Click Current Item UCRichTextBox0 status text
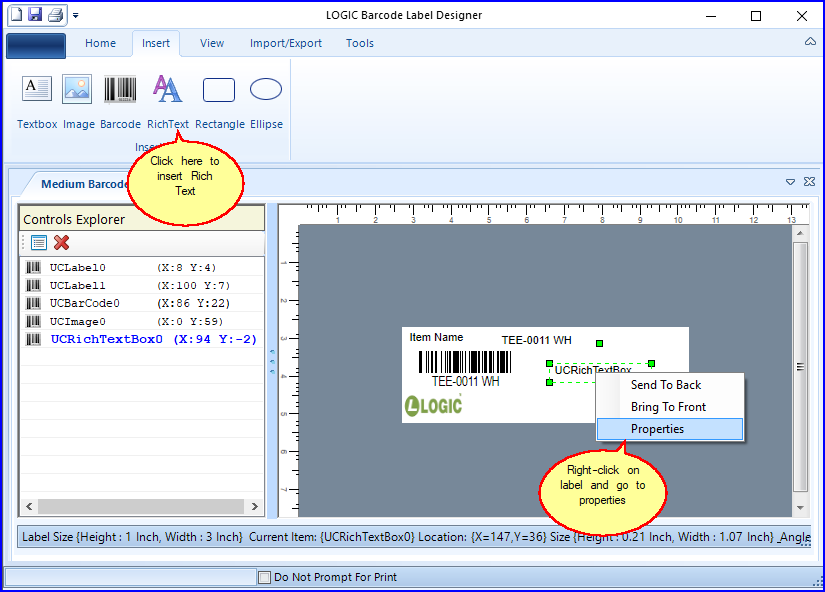 pos(332,537)
